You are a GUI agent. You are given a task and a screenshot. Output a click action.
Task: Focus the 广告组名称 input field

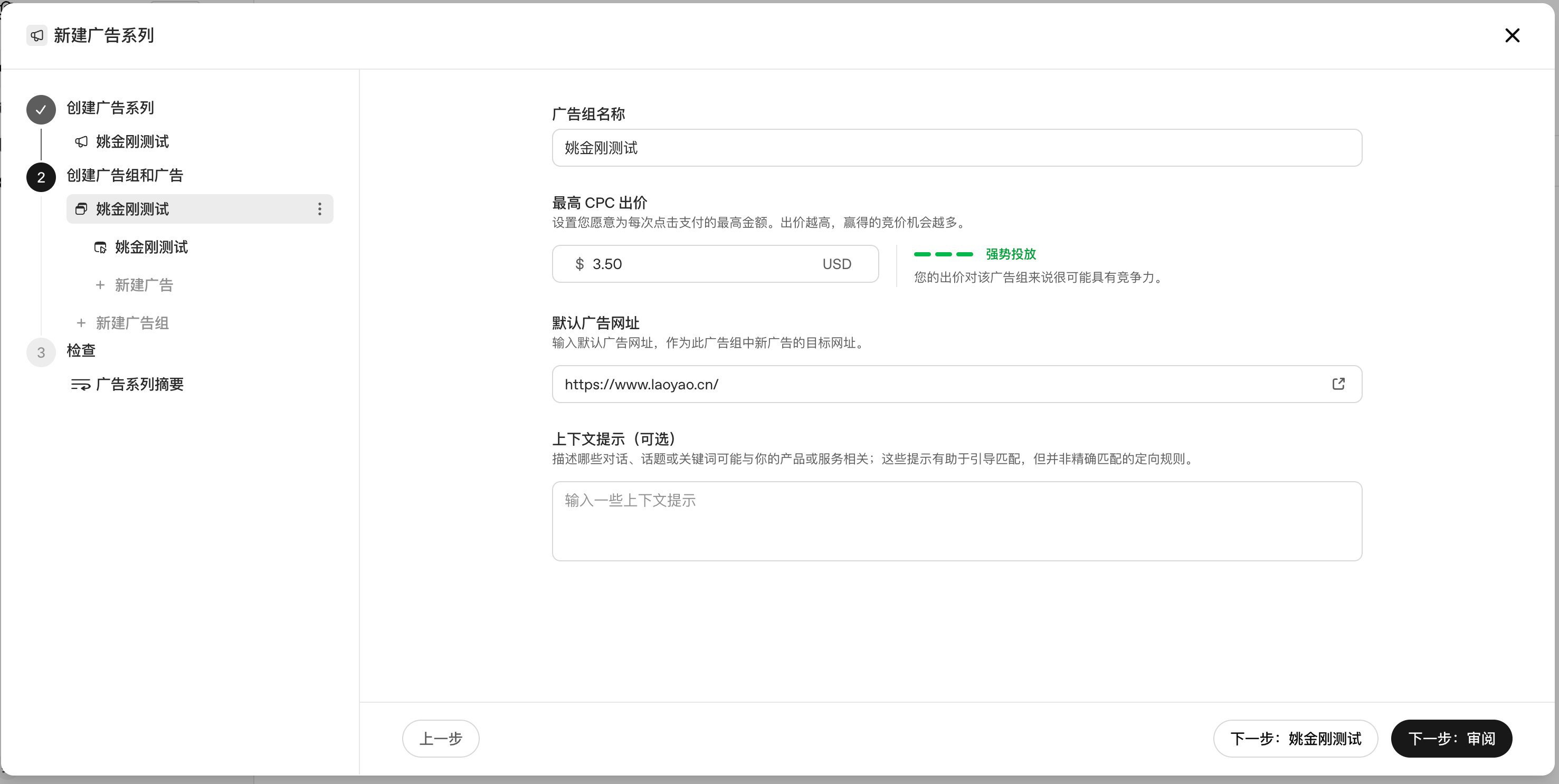[957, 148]
